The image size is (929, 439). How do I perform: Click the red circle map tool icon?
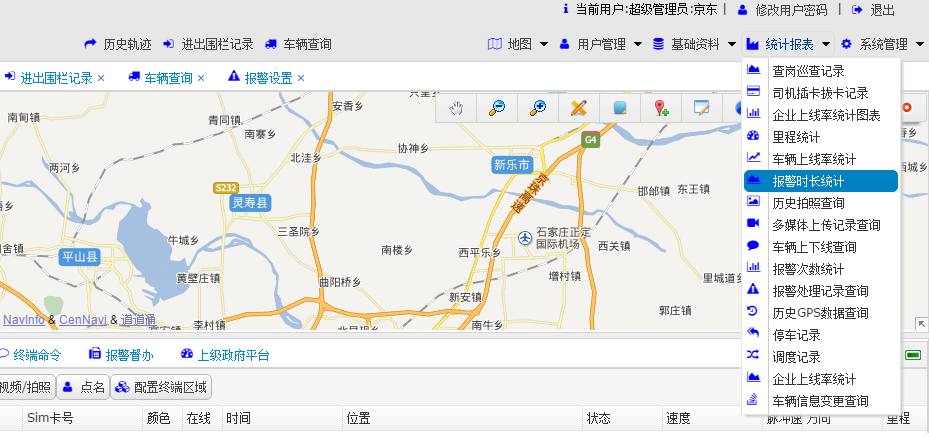tap(906, 107)
